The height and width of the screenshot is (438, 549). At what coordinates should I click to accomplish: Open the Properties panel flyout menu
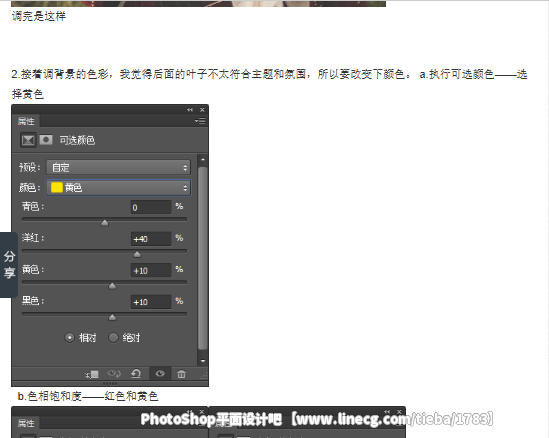click(x=200, y=121)
